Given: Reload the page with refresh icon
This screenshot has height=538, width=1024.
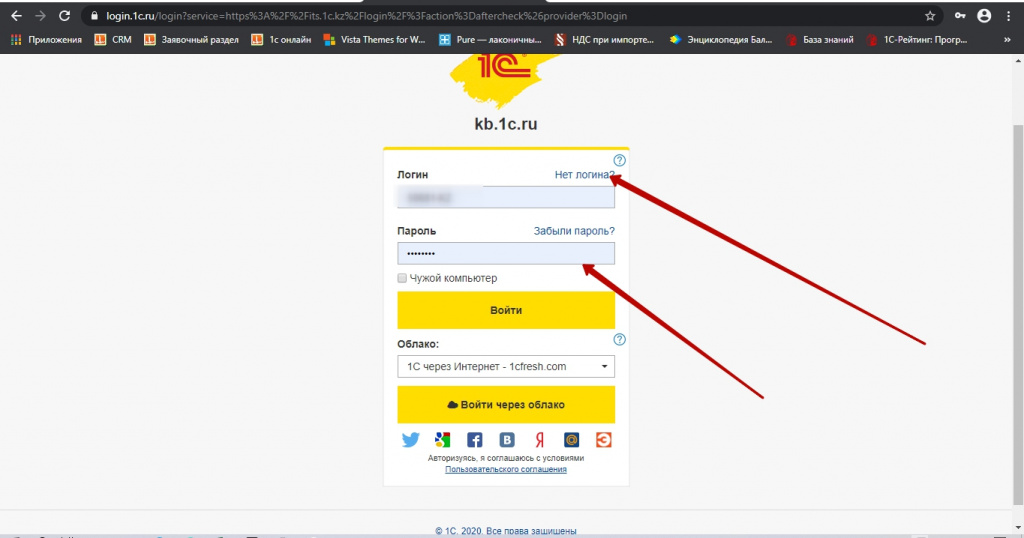Looking at the screenshot, I should 64,16.
